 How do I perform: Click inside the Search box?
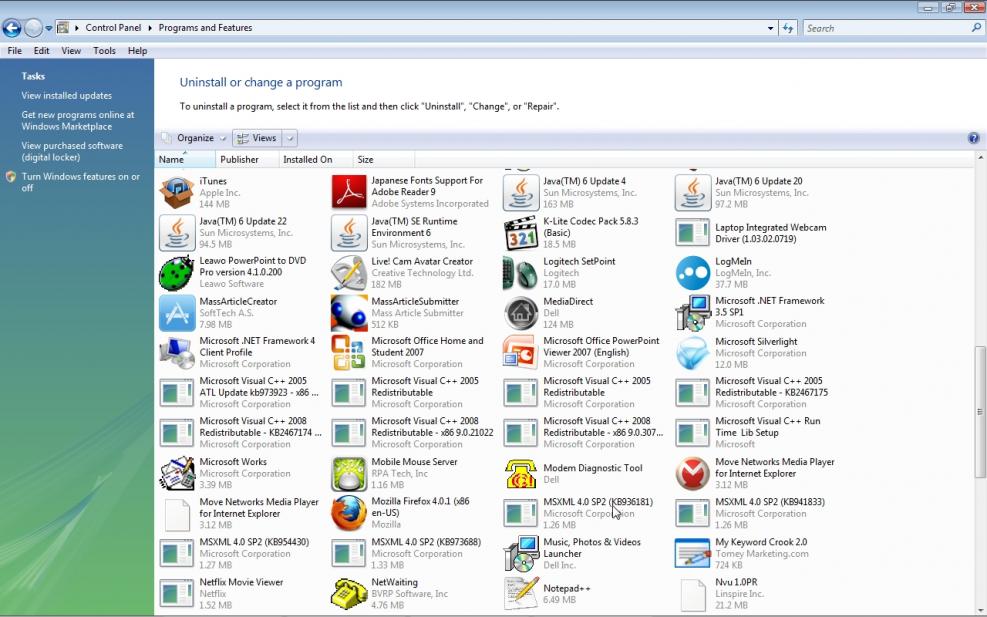tap(888, 28)
